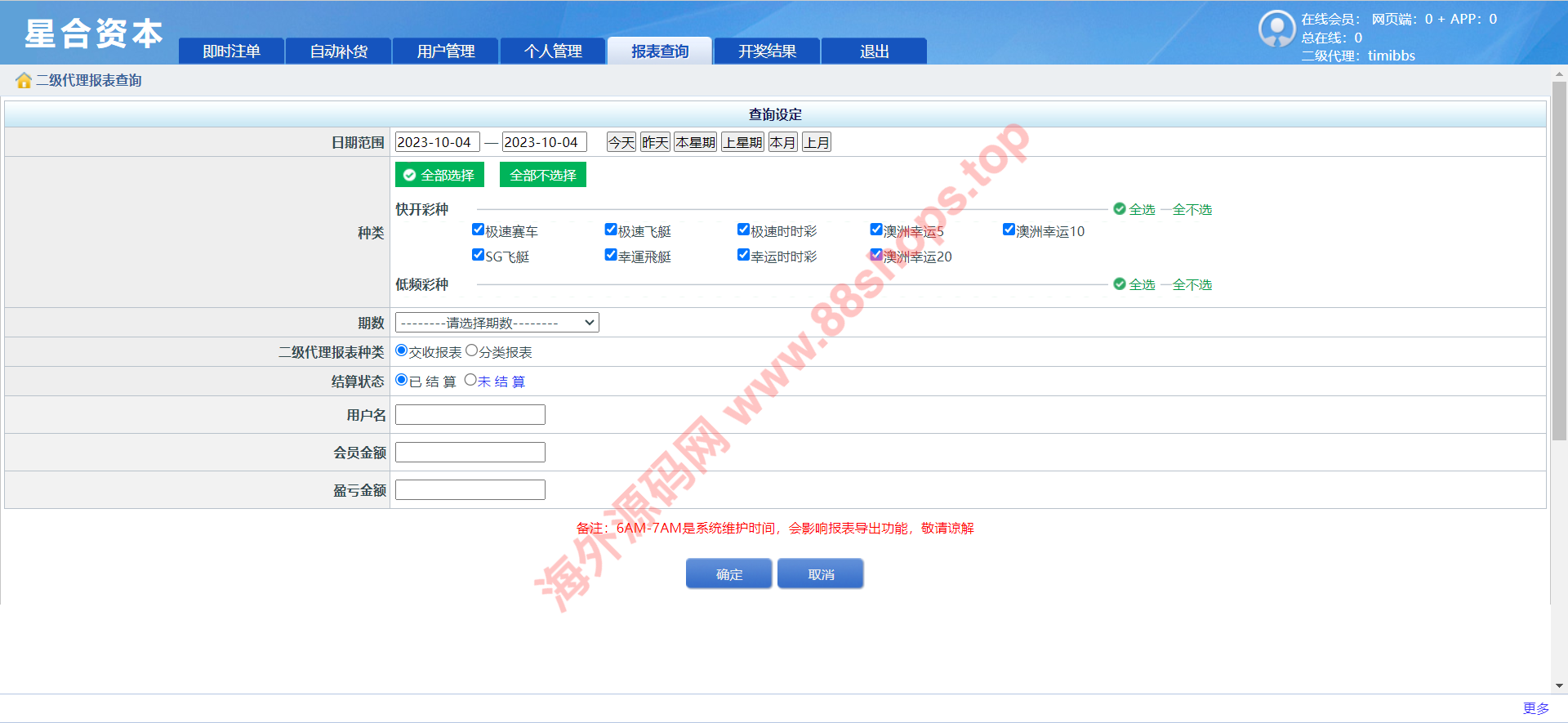1568x723 pixels.
Task: Click the 全不选 link for 快开彩种
Action: point(1192,210)
